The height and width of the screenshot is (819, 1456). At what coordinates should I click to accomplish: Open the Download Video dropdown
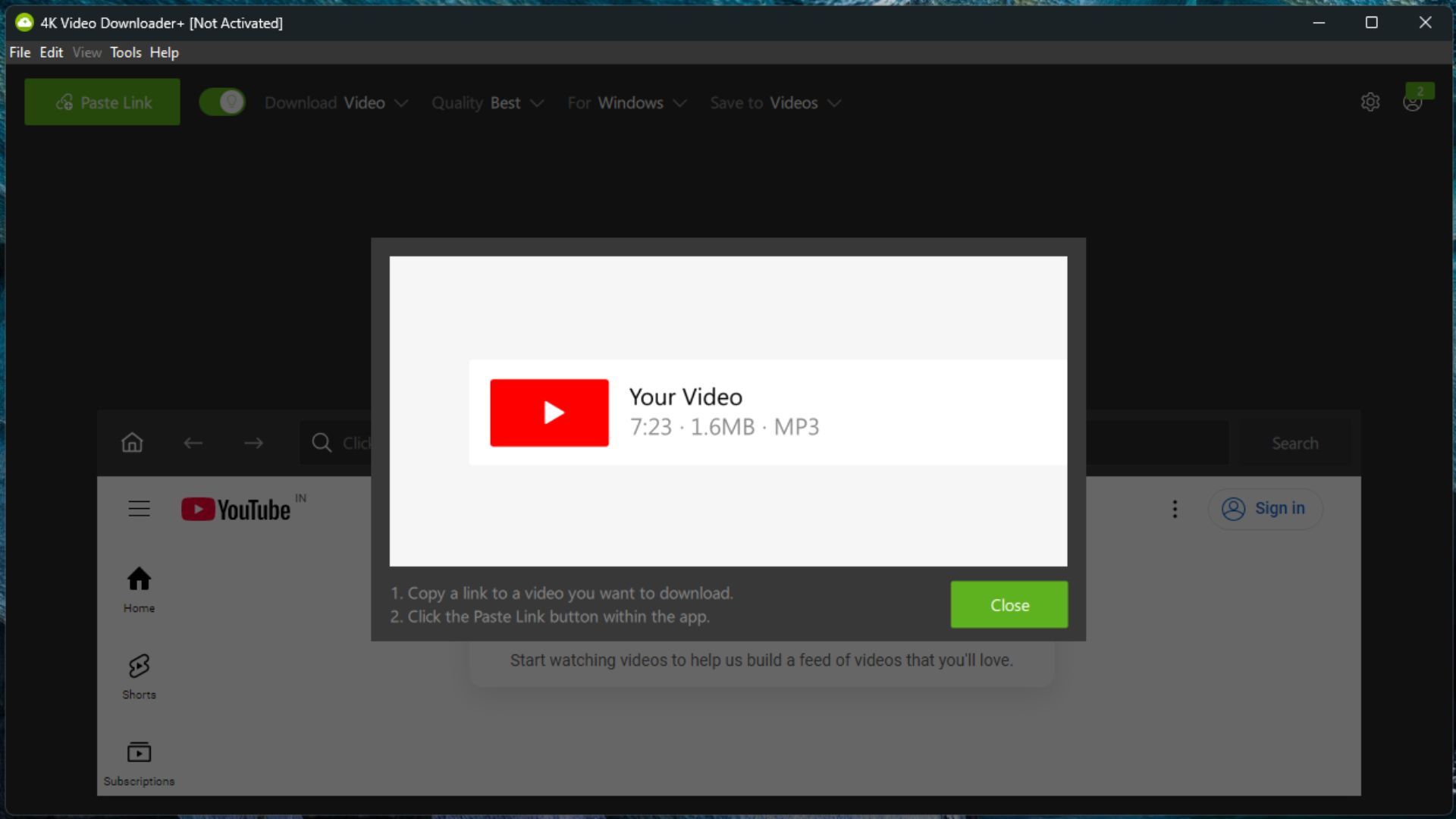click(336, 103)
